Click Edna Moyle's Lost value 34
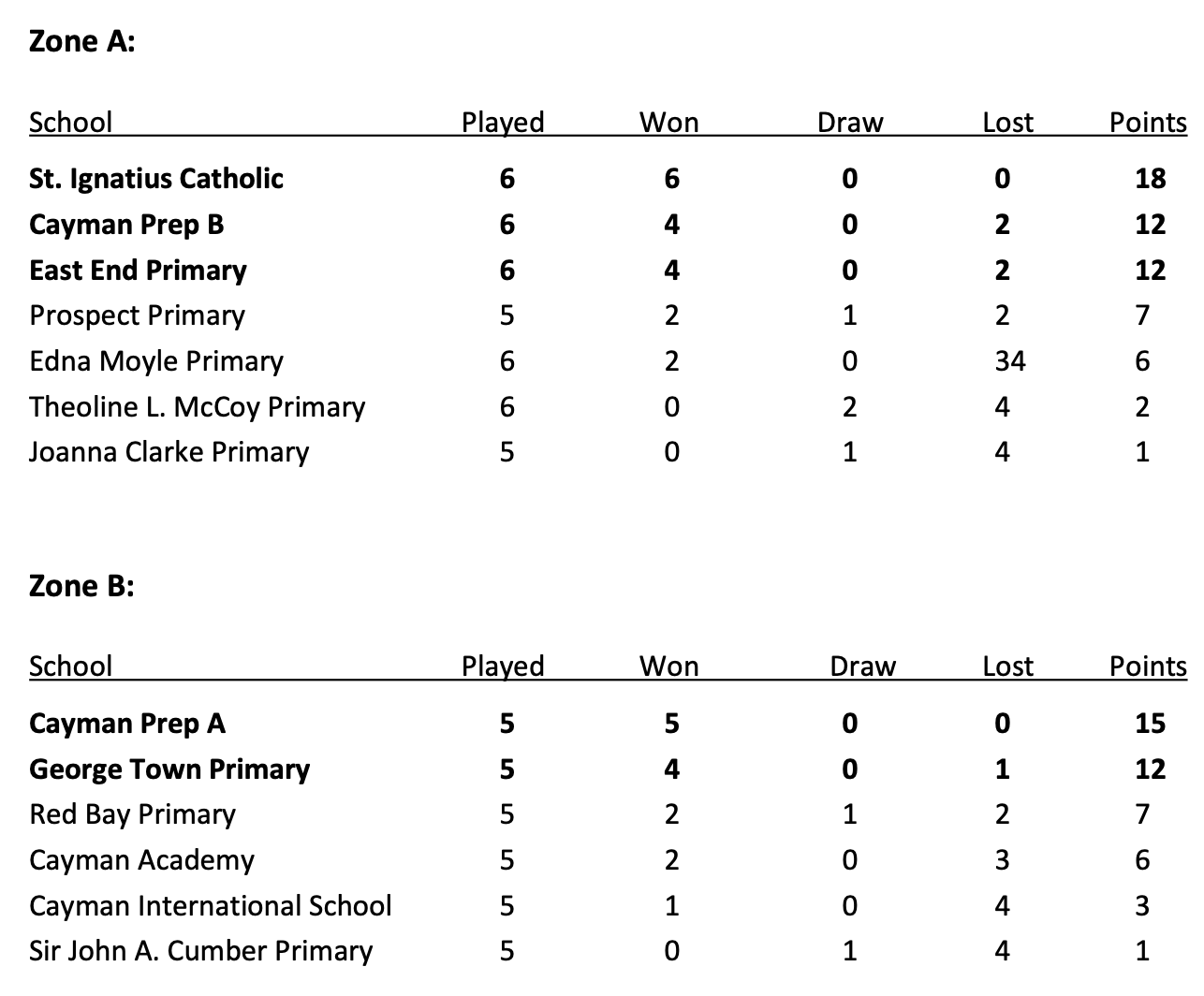This screenshot has width=1204, height=996. point(1009,361)
